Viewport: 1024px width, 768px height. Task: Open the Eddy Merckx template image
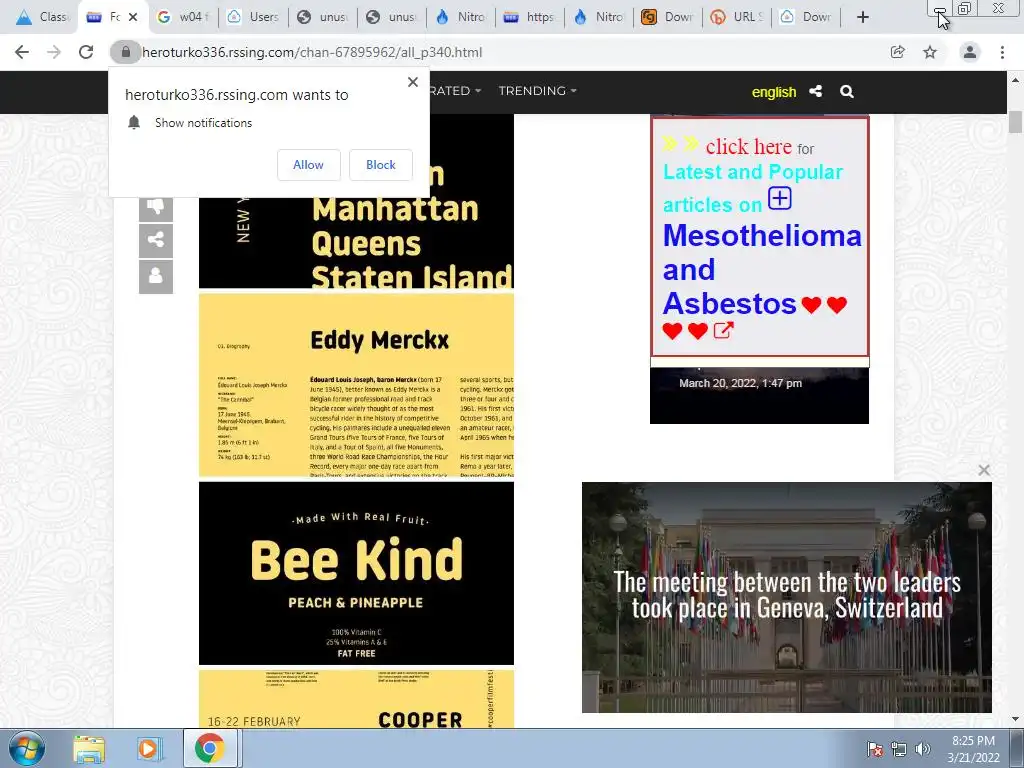click(x=357, y=385)
